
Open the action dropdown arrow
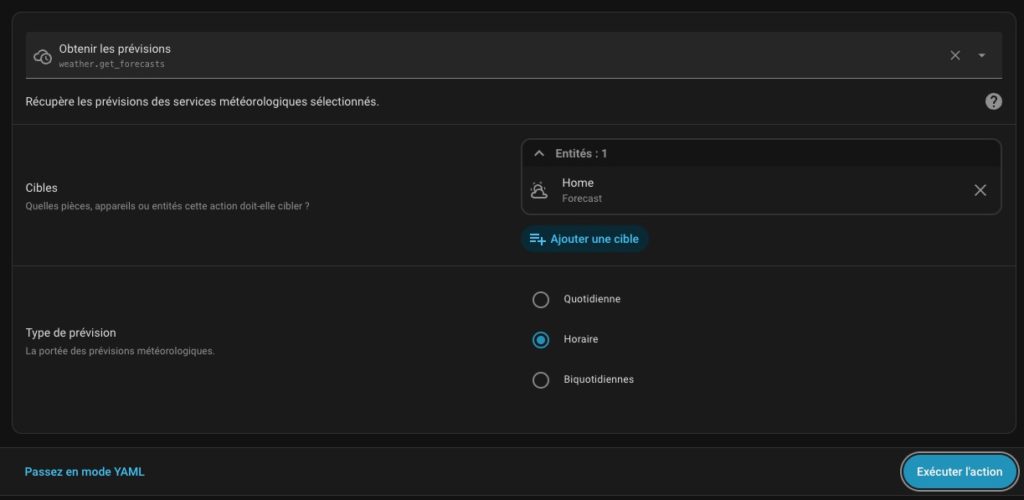point(981,55)
